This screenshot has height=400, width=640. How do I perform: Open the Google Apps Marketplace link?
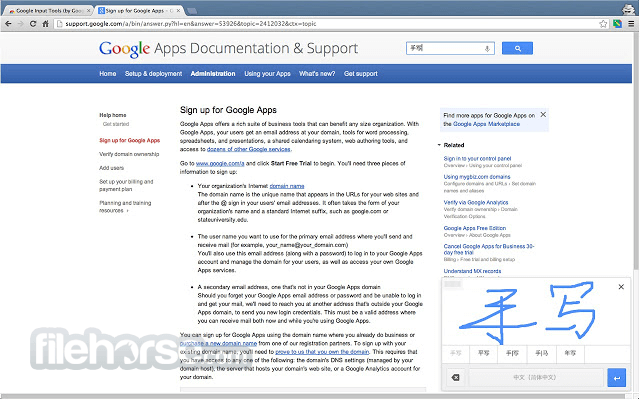coord(487,124)
